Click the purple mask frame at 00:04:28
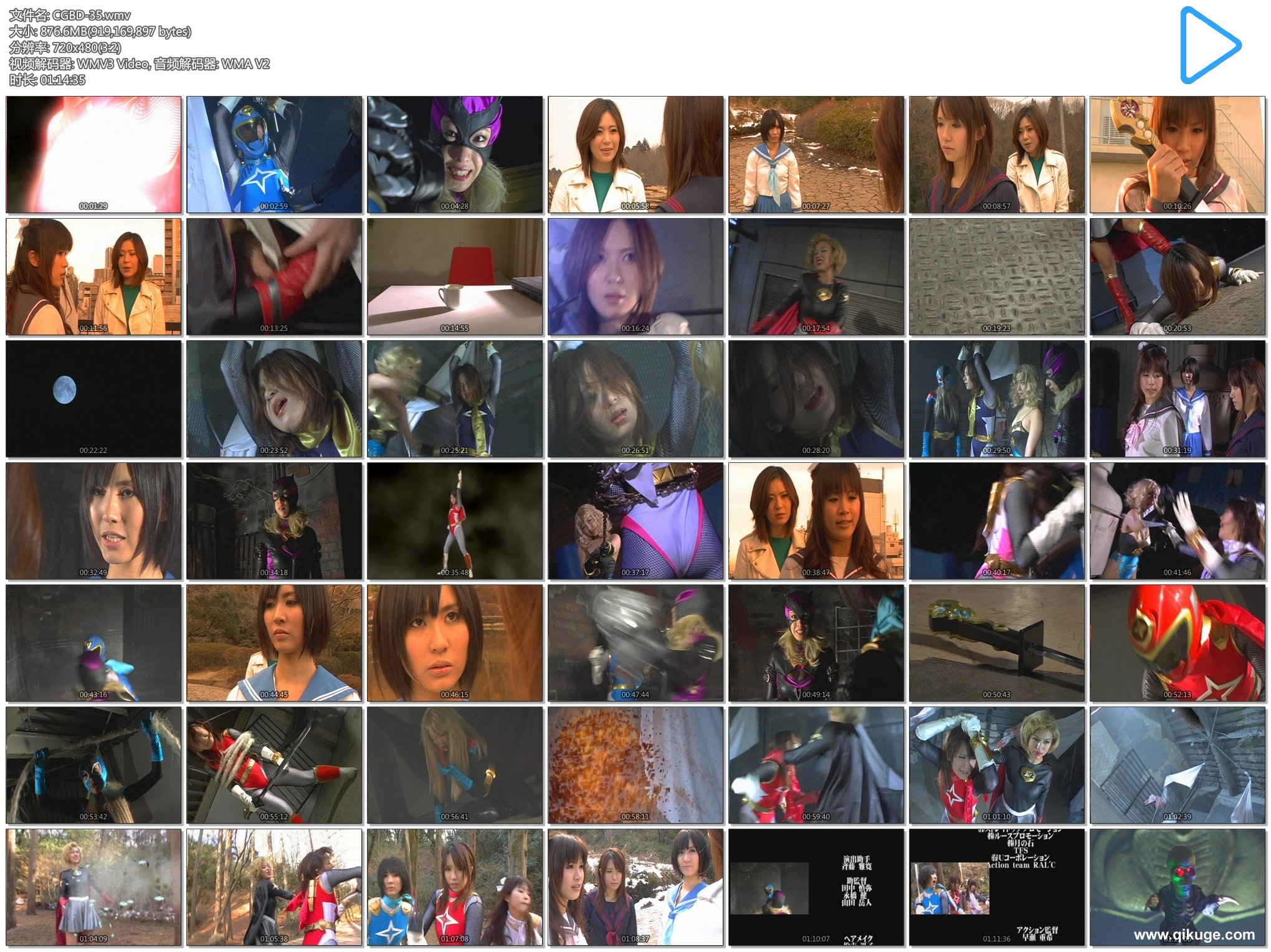This screenshot has width=1271, height=952. [x=455, y=154]
